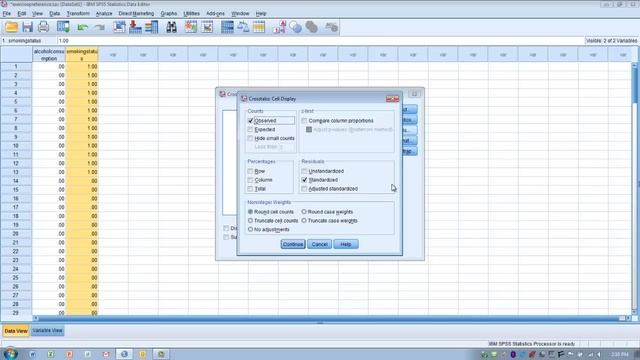Uncheck the Observed counts checkbox
Image resolution: width=640 pixels, height=360 pixels.
point(250,121)
